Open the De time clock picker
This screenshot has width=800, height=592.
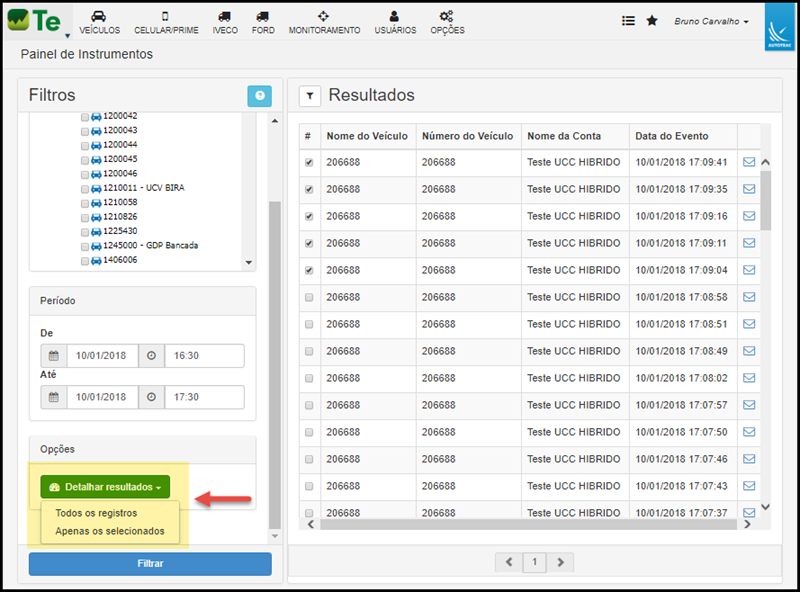tap(152, 356)
